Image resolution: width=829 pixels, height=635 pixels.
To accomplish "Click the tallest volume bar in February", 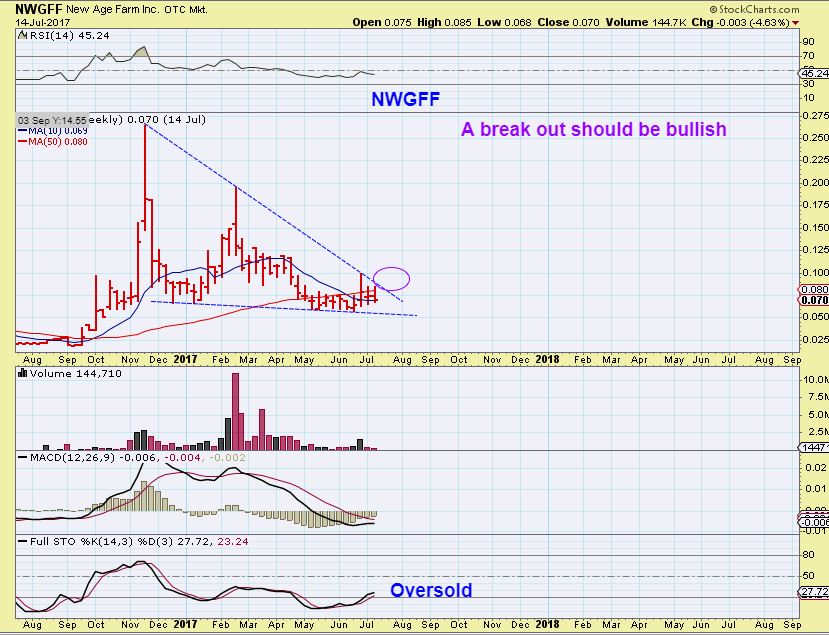I will (x=235, y=411).
